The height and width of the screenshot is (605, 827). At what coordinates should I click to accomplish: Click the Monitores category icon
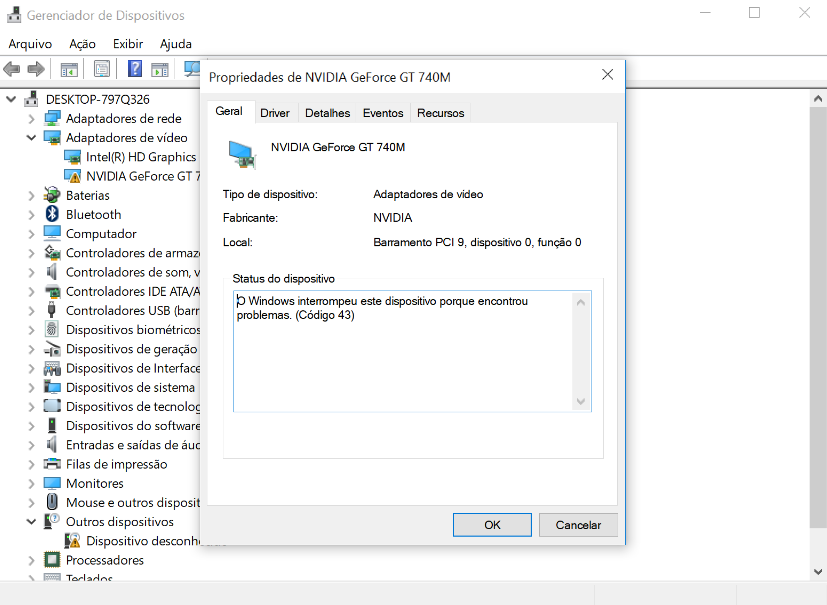point(52,483)
